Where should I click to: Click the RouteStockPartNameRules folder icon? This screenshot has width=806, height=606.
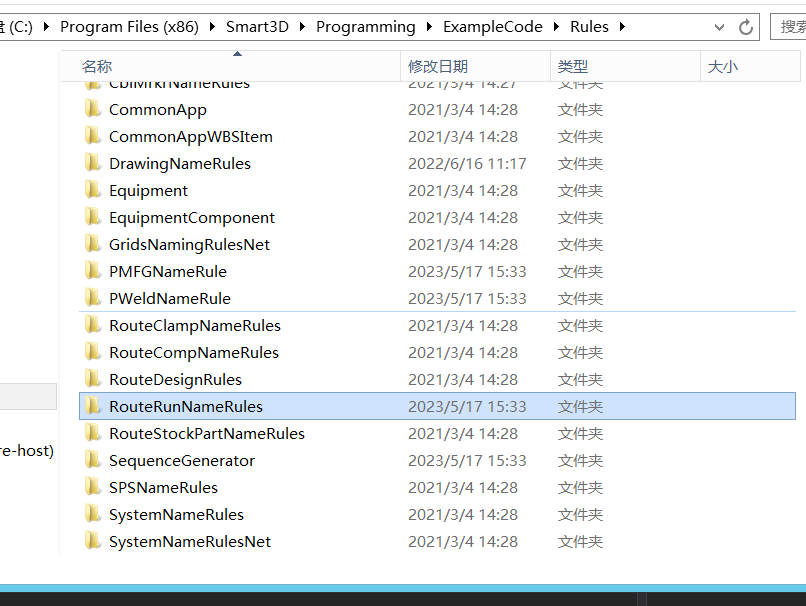click(x=93, y=433)
